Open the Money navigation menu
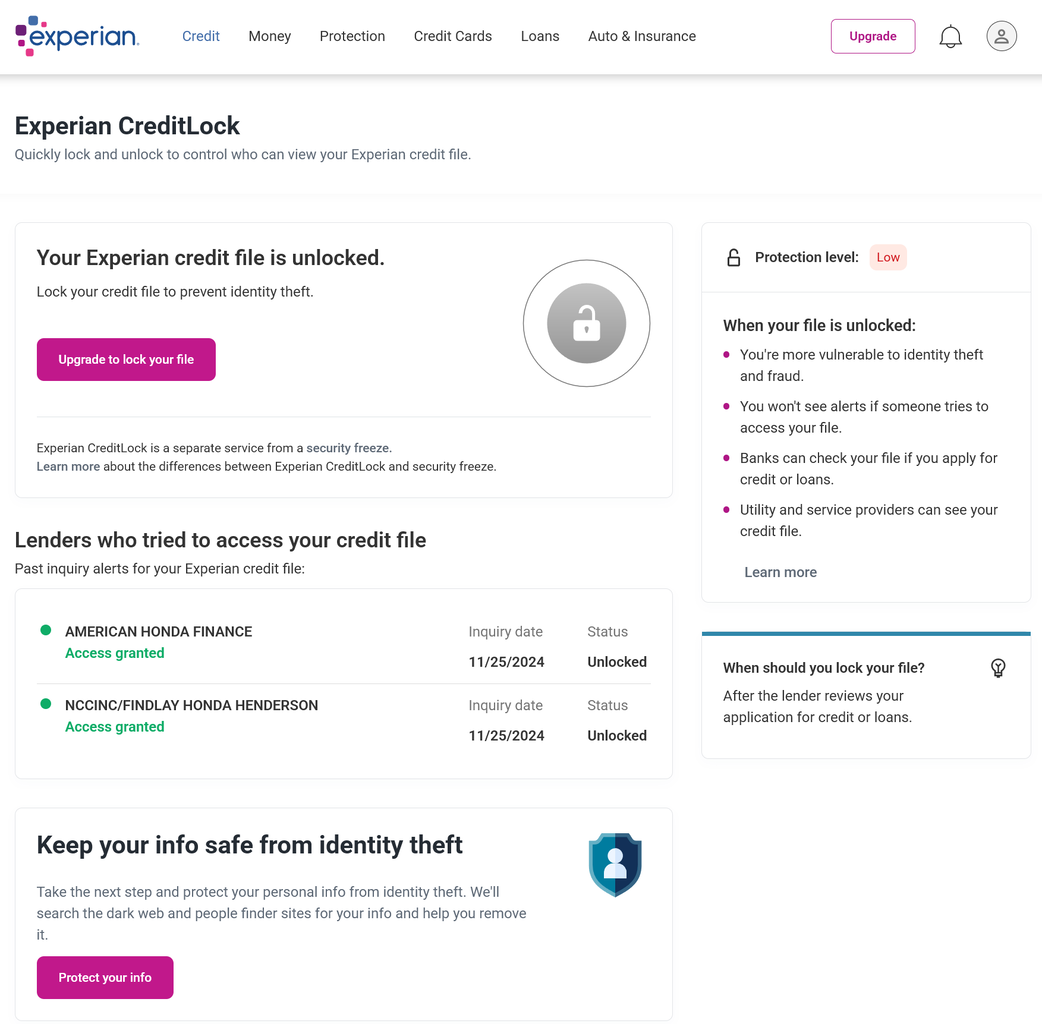Image resolution: width=1042 pixels, height=1024 pixels. (269, 37)
